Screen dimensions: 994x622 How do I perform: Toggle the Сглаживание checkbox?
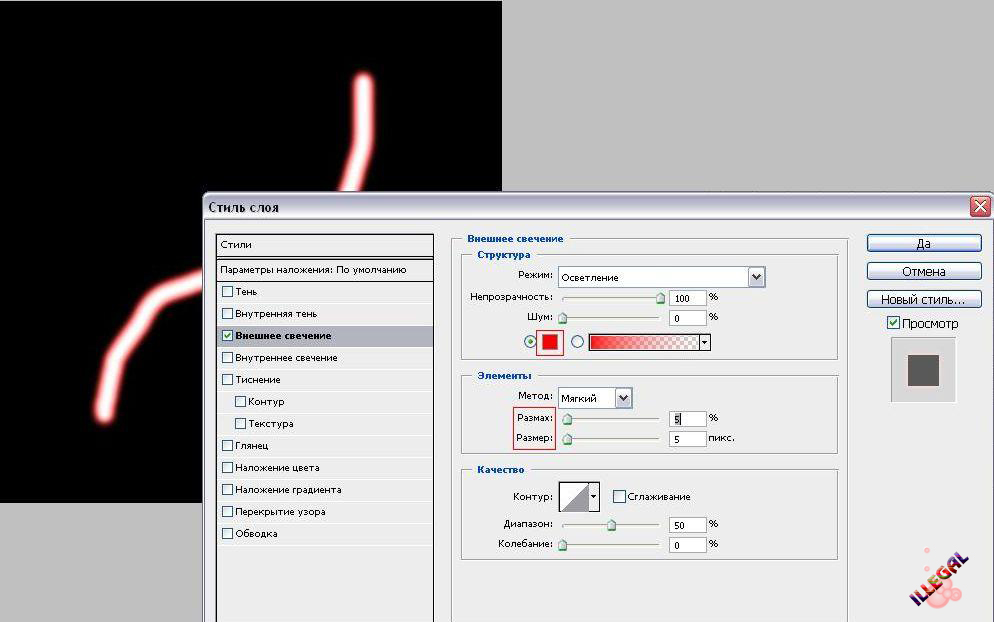point(620,497)
